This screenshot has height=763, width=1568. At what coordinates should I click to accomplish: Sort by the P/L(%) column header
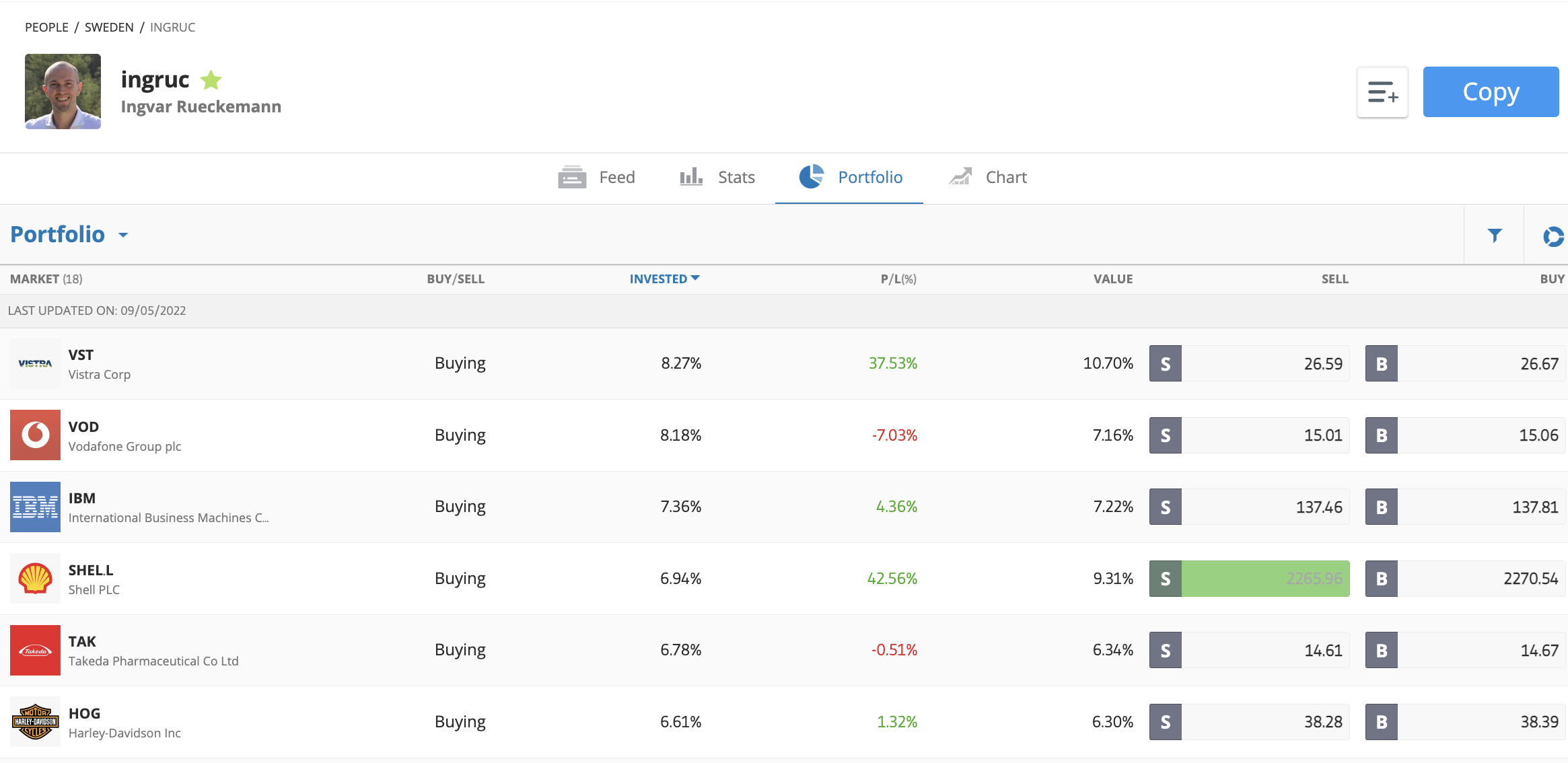tap(898, 279)
